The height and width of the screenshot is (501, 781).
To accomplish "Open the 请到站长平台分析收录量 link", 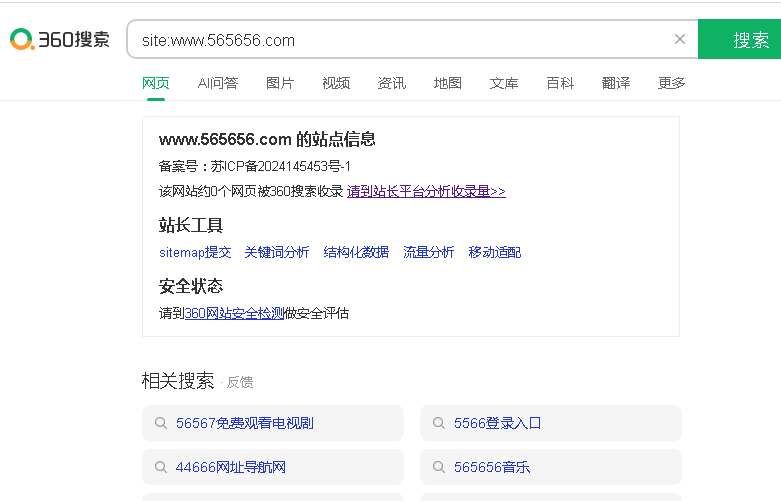I will click(426, 191).
